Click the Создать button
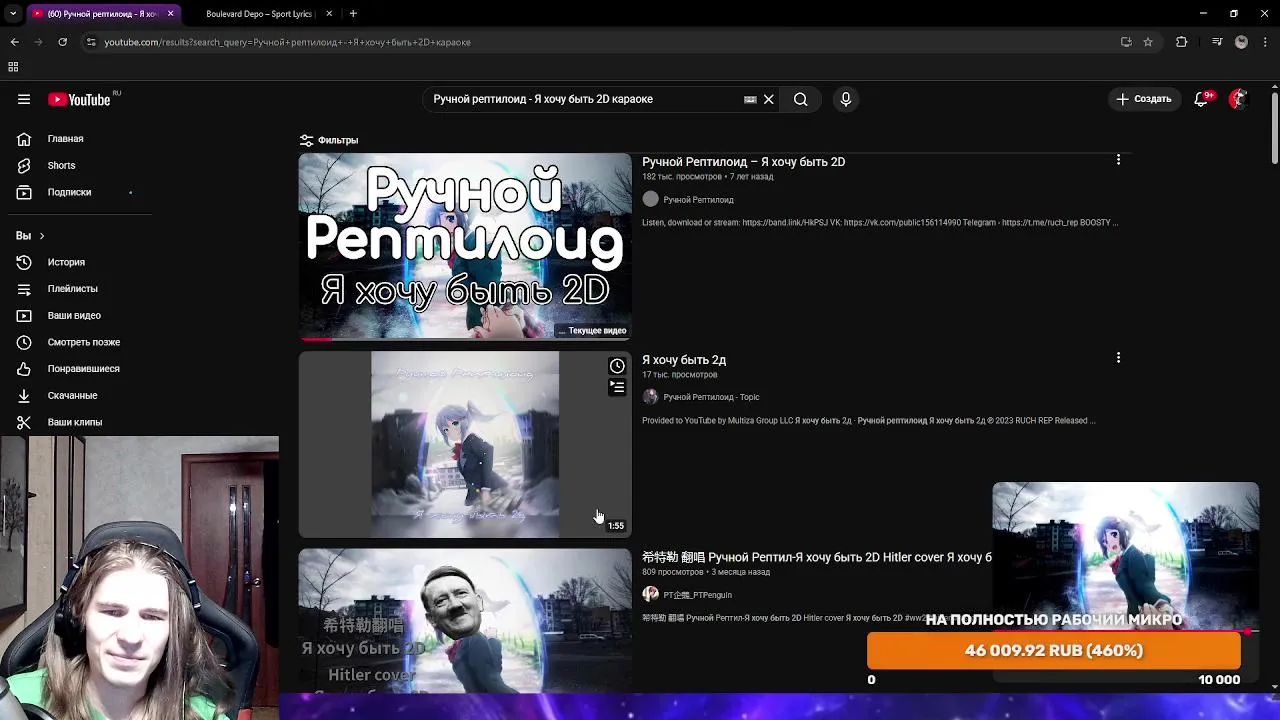The width and height of the screenshot is (1280, 720). [x=1144, y=99]
